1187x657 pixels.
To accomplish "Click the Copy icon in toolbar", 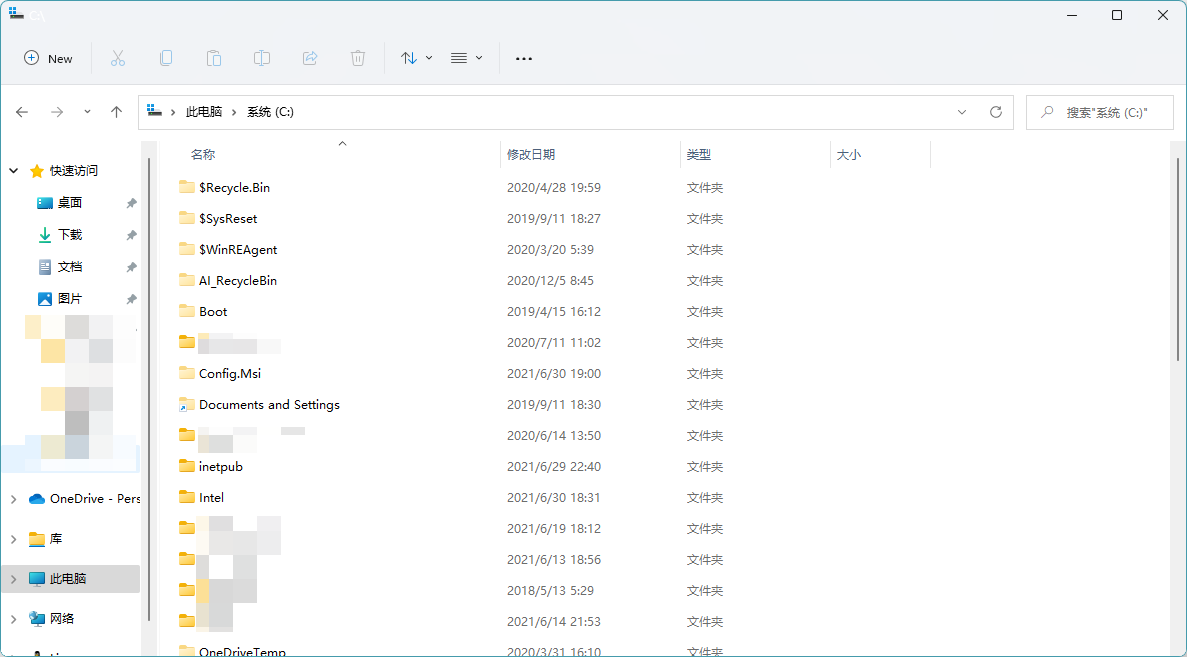I will coord(166,58).
